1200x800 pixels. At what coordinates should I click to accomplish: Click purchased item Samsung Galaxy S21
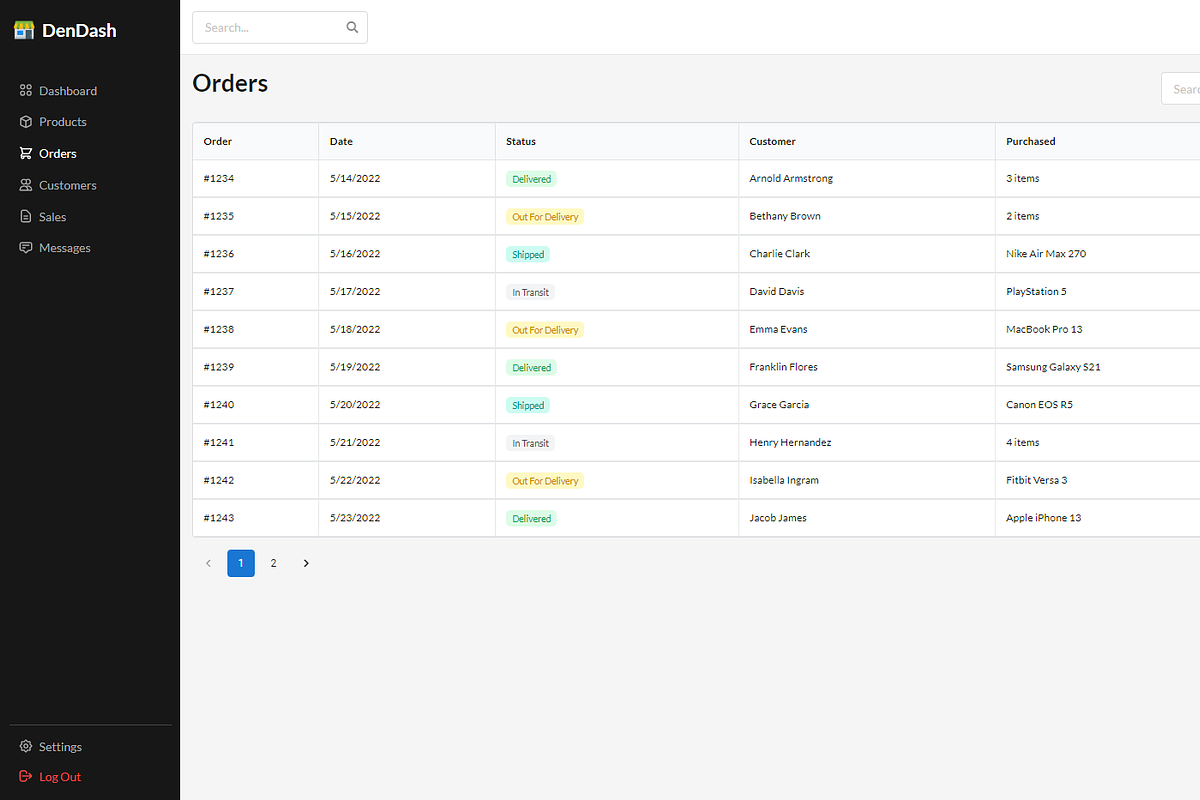coord(1053,367)
